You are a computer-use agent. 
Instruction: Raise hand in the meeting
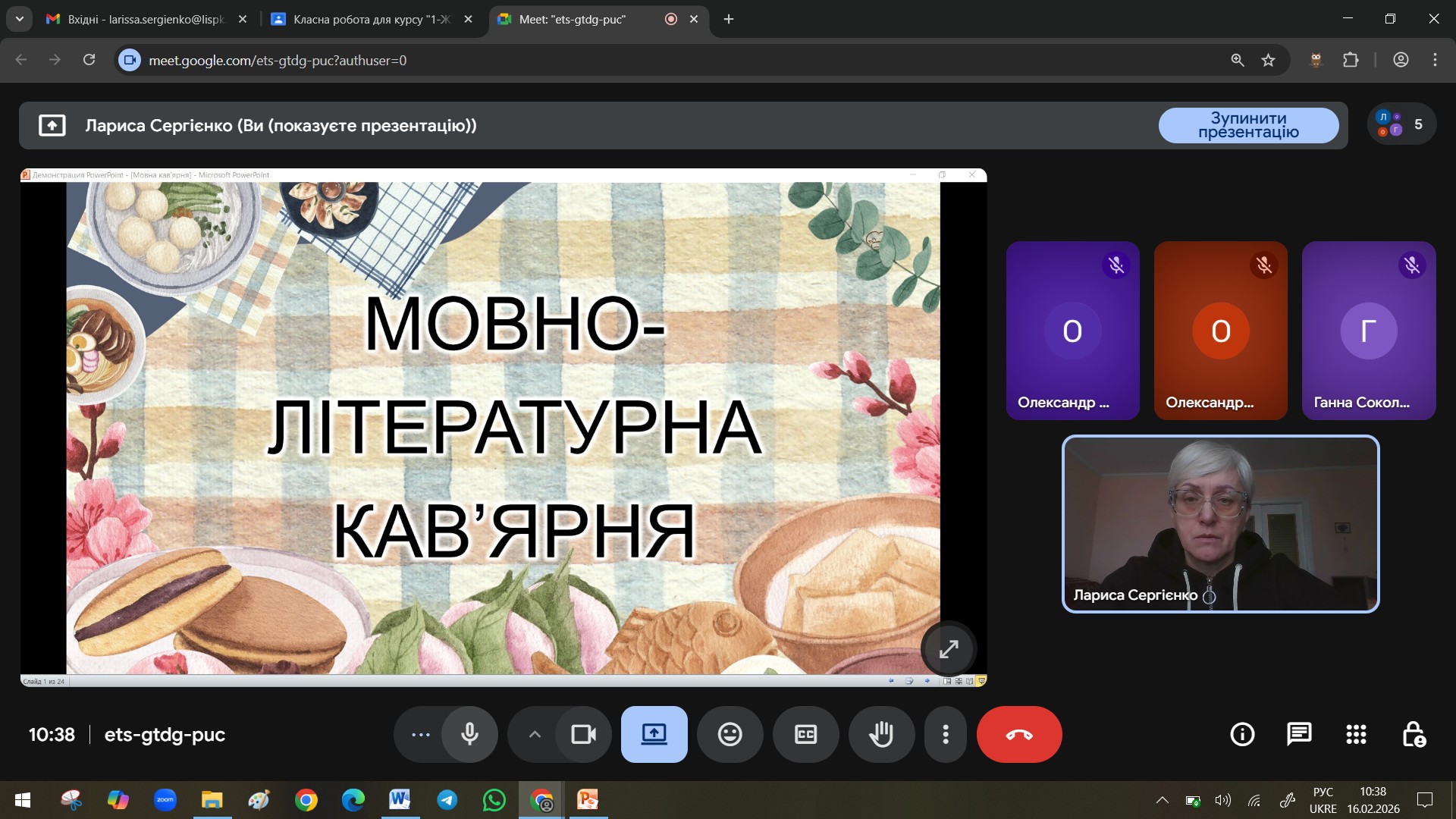pos(881,734)
